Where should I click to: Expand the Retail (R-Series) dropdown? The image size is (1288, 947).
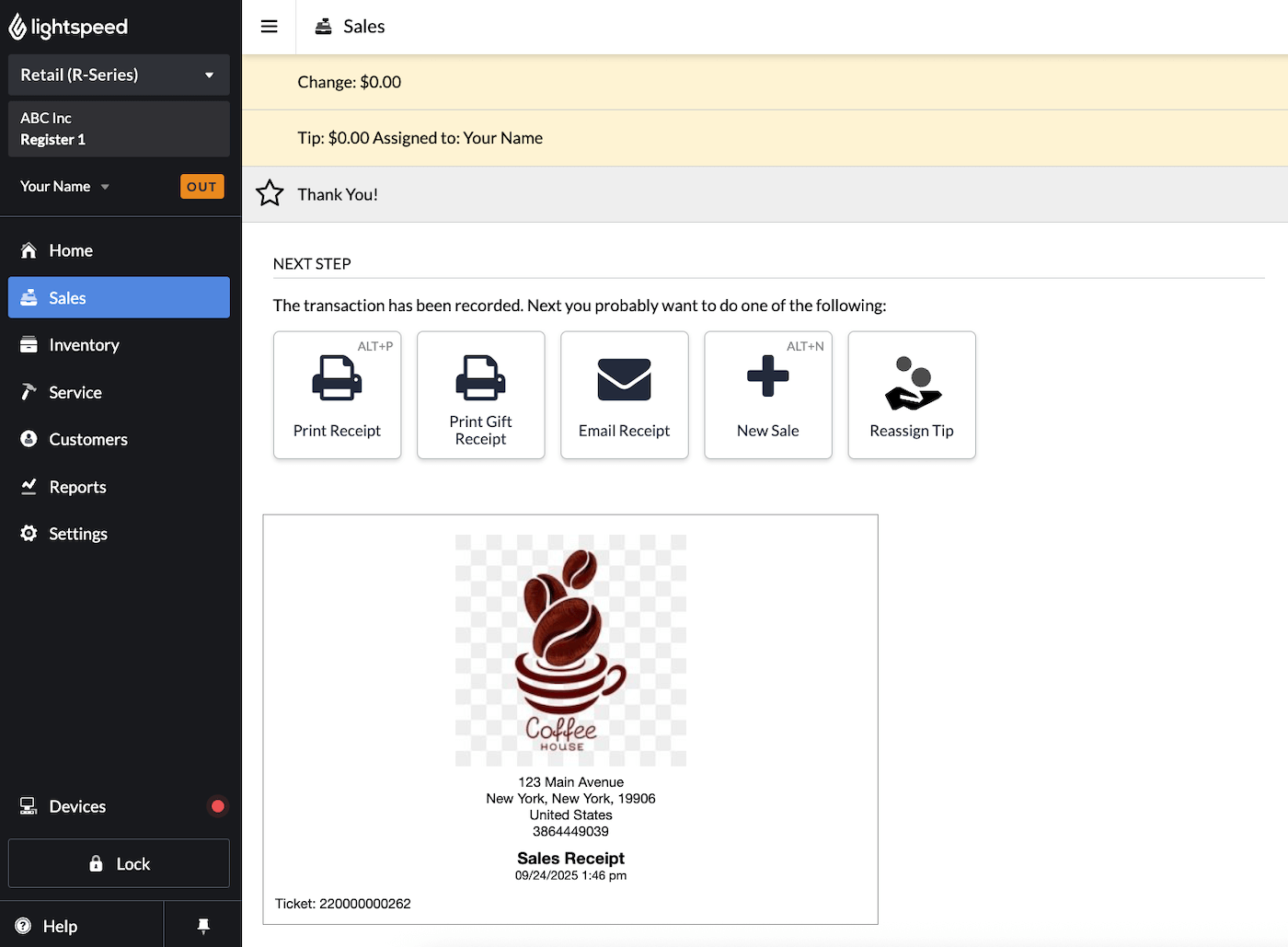coord(119,75)
